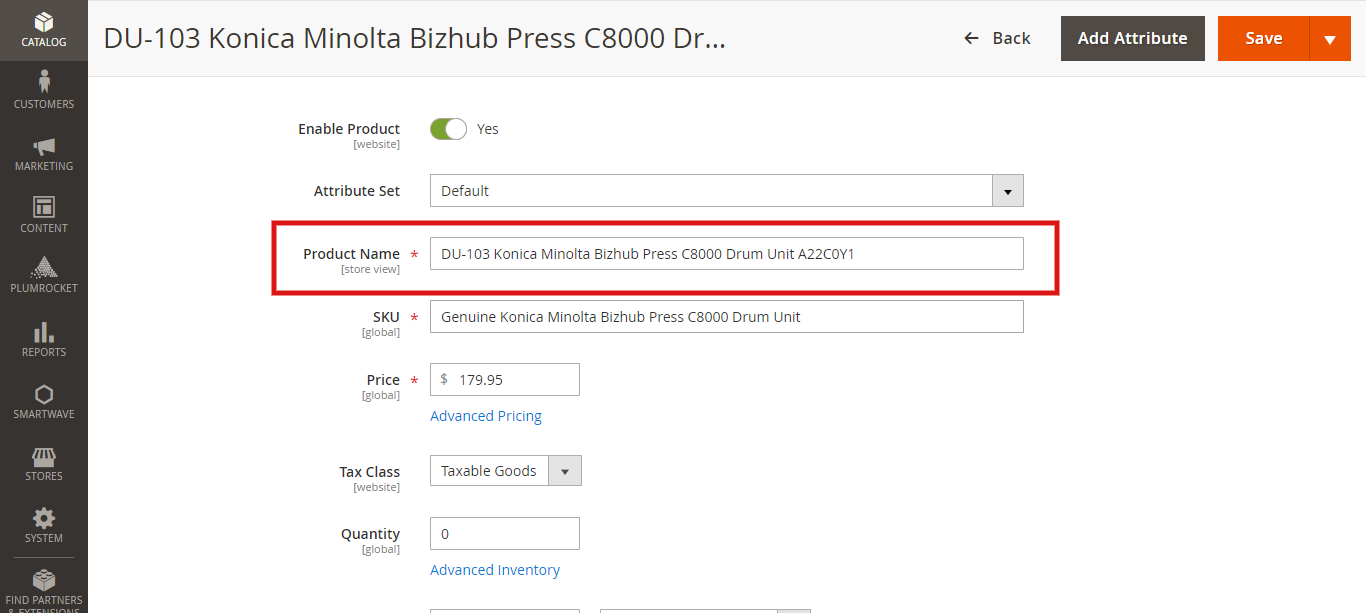Click into the SKU field
This screenshot has width=1366, height=613.
(x=726, y=317)
